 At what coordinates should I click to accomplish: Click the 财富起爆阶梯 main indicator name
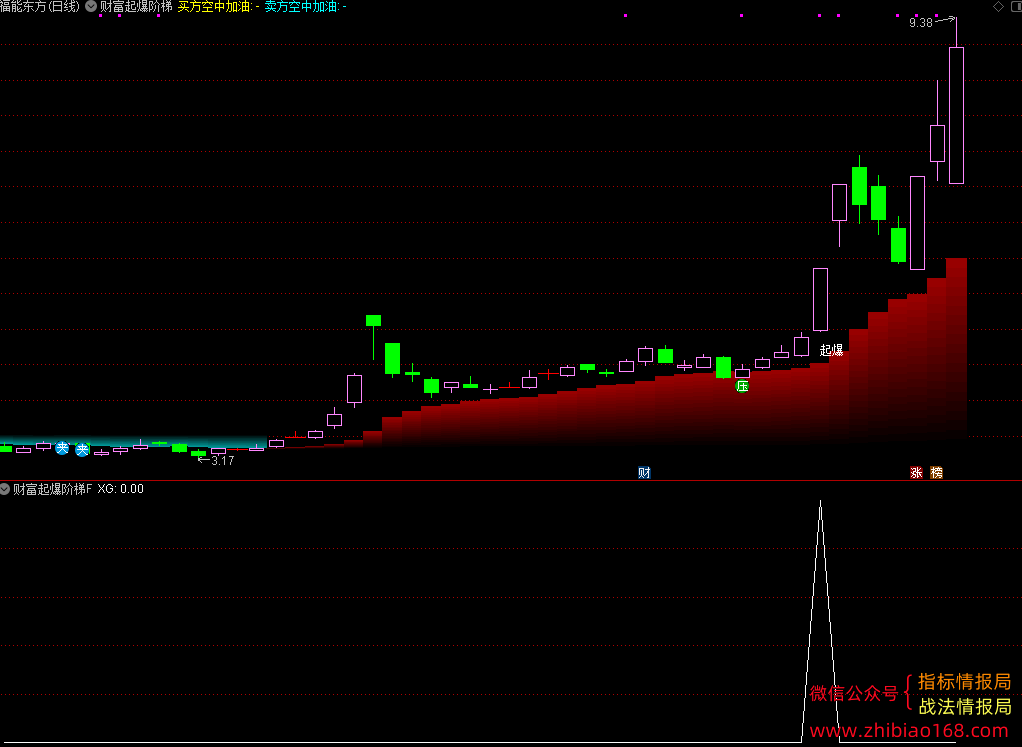pyautogui.click(x=136, y=7)
